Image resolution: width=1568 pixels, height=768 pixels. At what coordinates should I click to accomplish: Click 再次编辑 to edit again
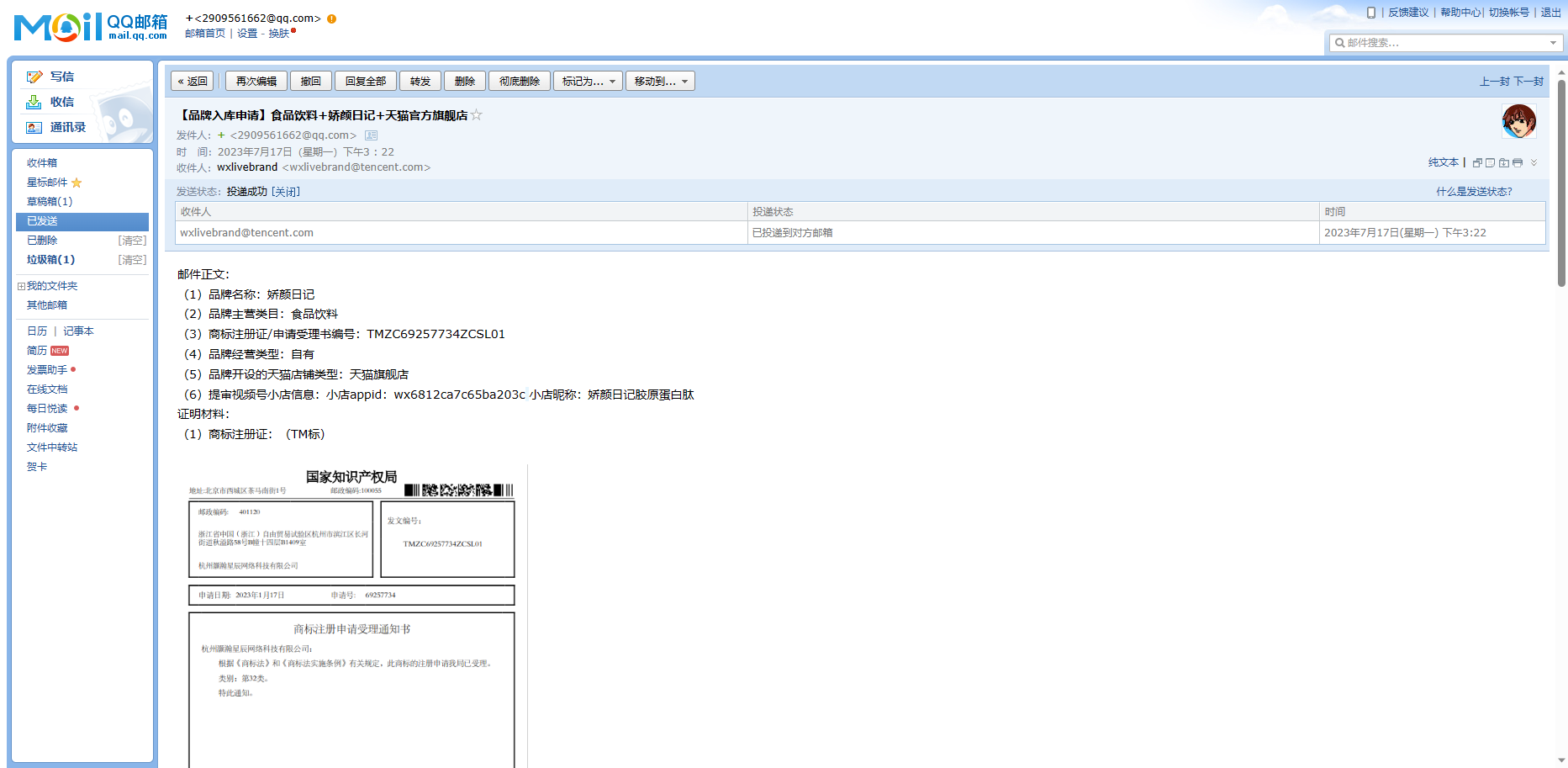coord(256,82)
